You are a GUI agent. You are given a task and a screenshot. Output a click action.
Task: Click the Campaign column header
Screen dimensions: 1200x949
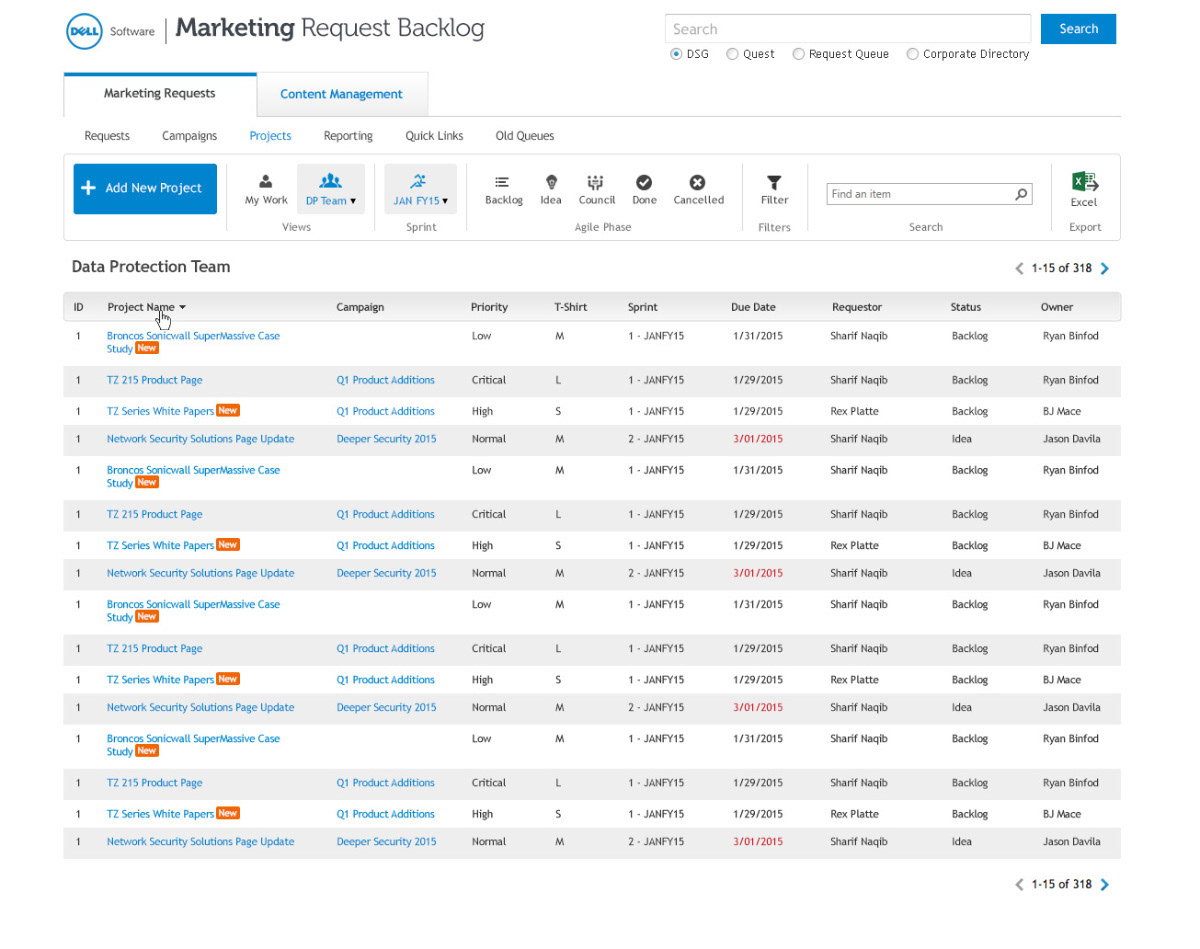point(360,307)
